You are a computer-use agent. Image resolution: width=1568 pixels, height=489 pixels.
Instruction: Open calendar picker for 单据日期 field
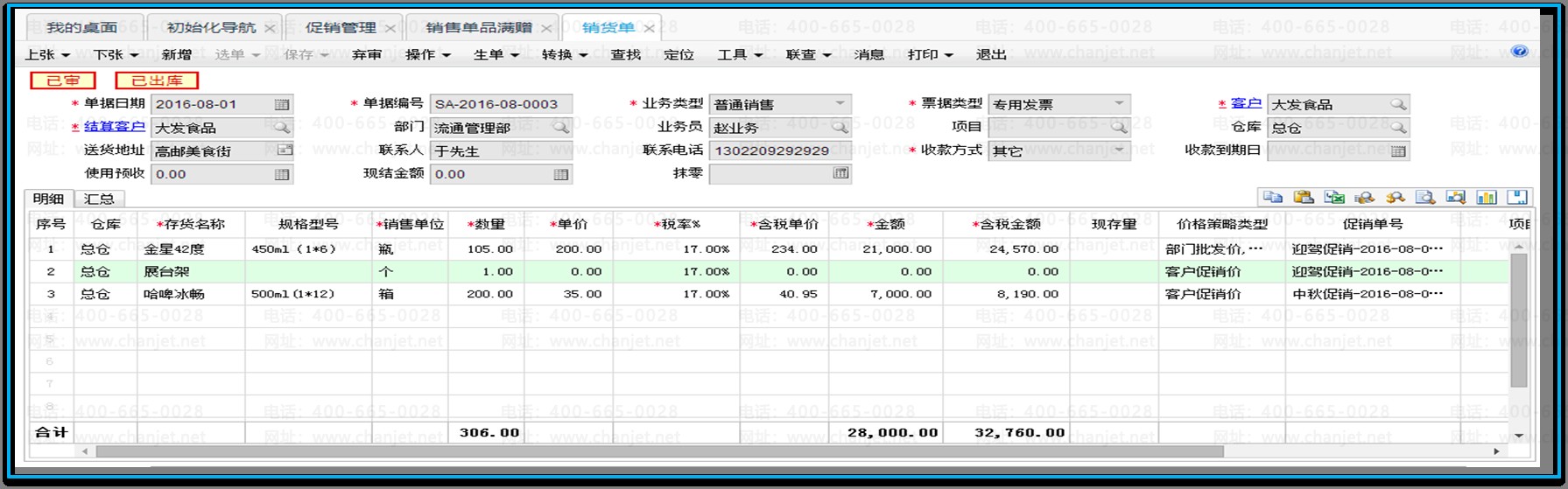(x=282, y=104)
